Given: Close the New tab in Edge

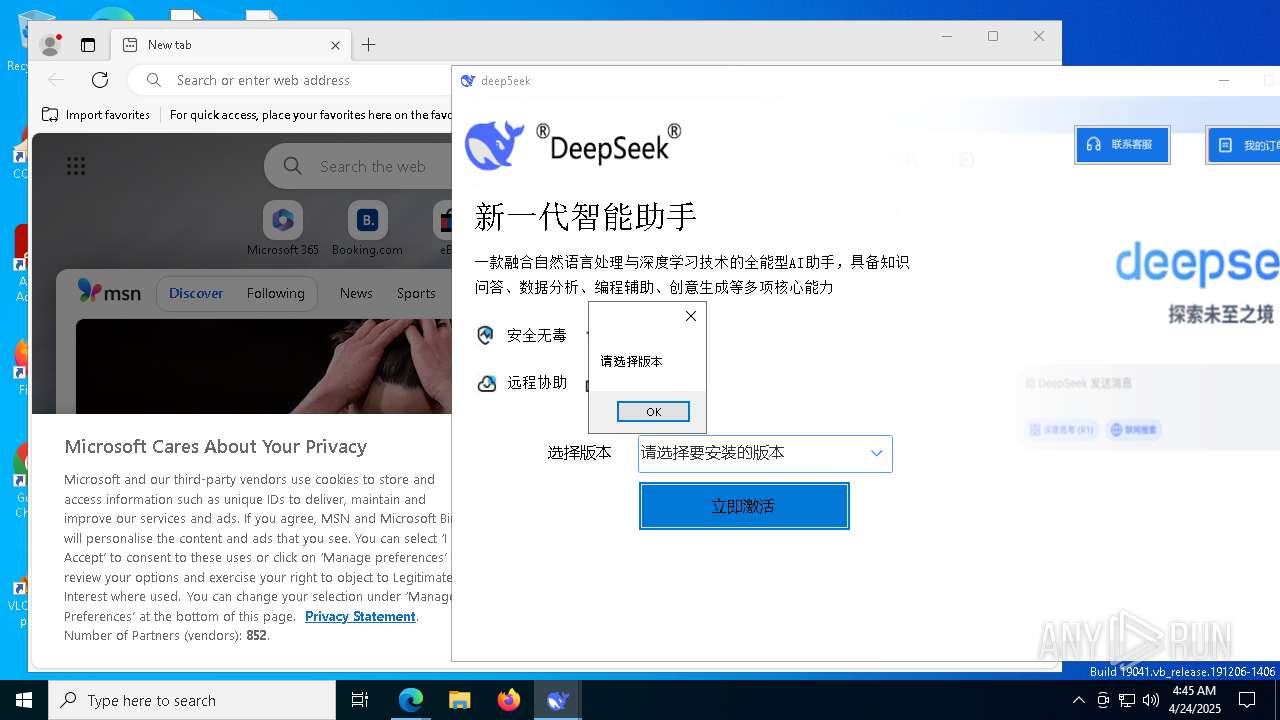Looking at the screenshot, I should pos(336,45).
